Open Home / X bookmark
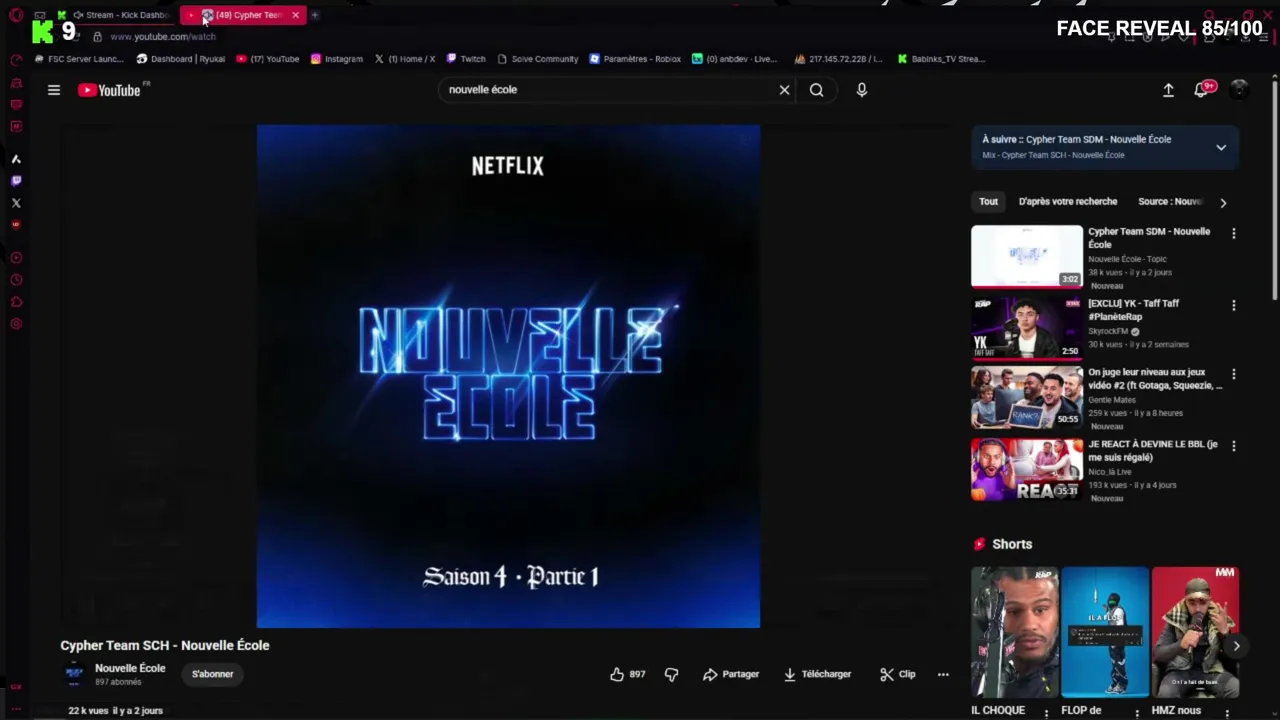The height and width of the screenshot is (720, 1280). 405,59
